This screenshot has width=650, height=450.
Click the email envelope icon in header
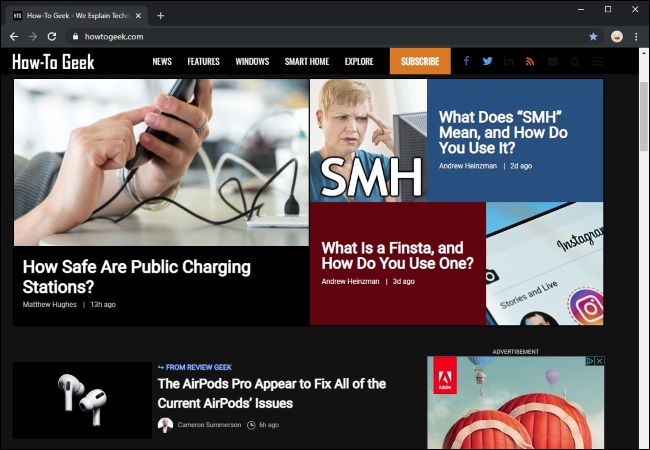pyautogui.click(x=553, y=61)
